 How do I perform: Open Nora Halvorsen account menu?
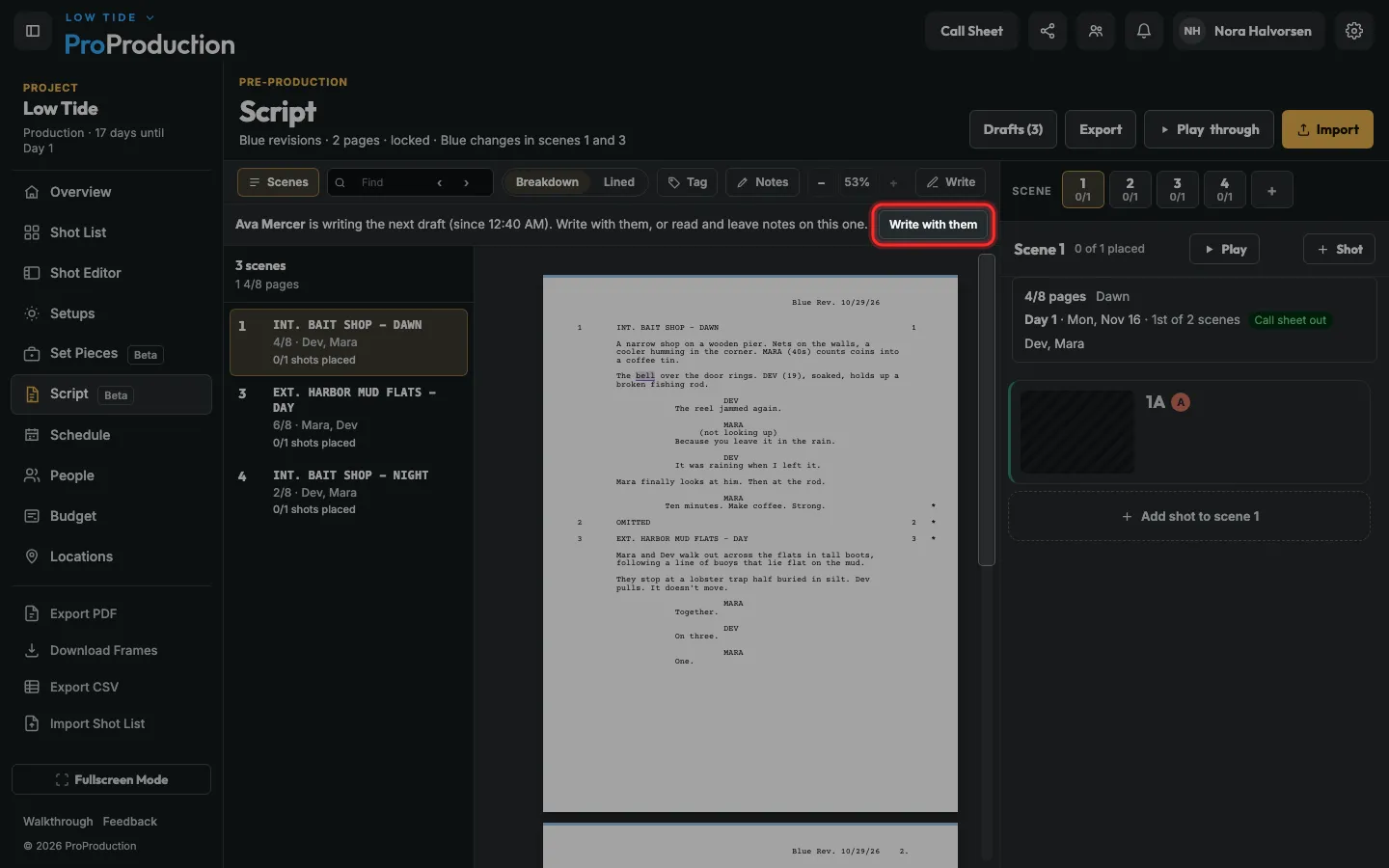[x=1249, y=31]
